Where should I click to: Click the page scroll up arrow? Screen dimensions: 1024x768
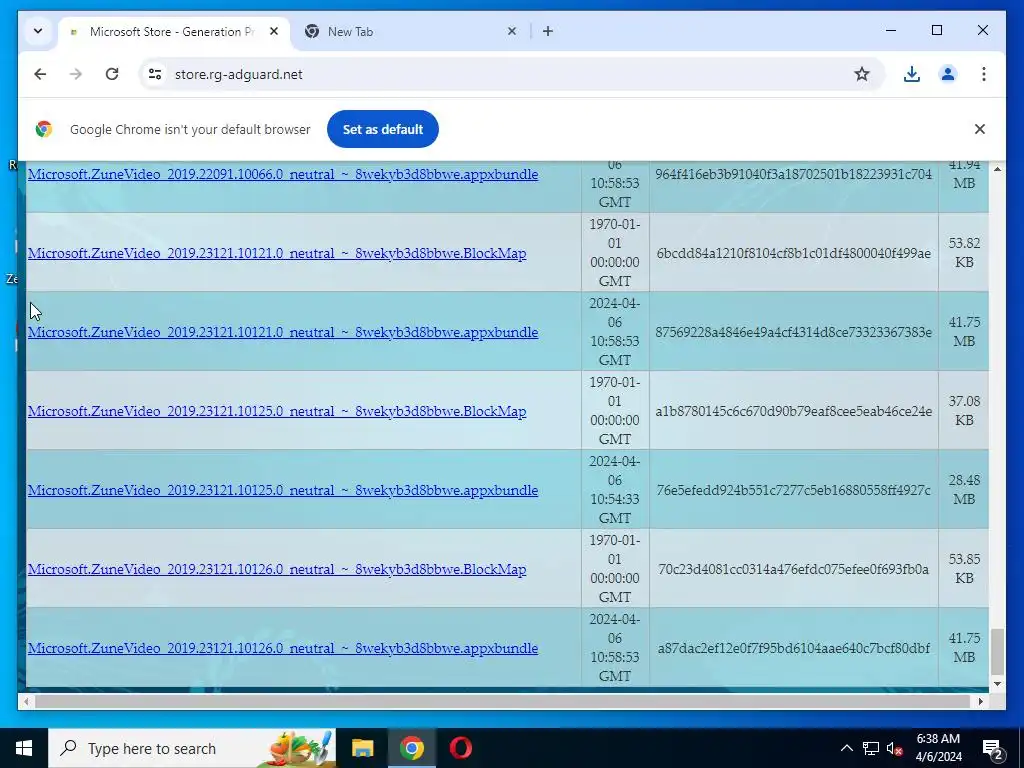coord(997,169)
